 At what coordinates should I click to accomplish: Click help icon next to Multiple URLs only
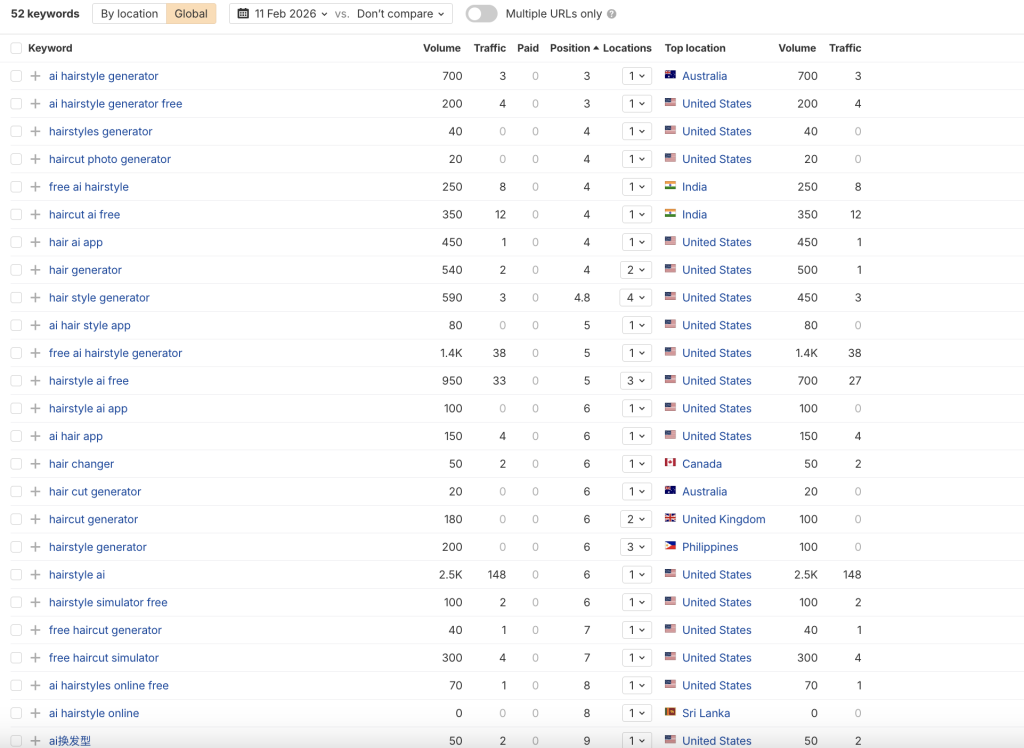coord(611,14)
